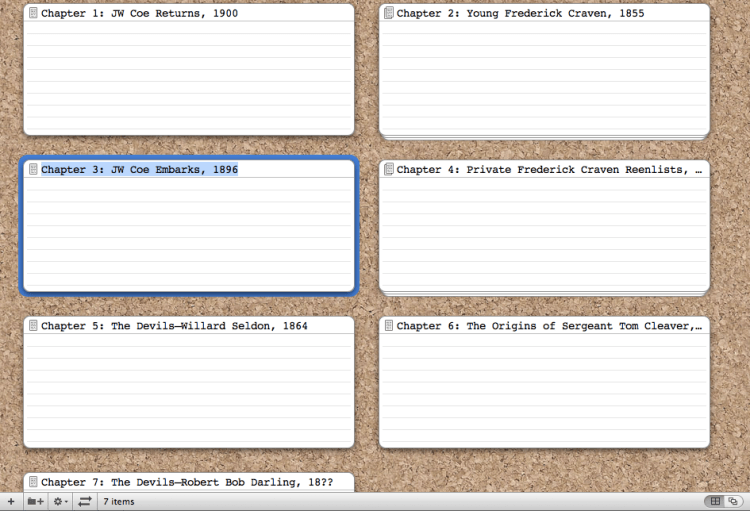Click document icon on Chapter 4 card
The width and height of the screenshot is (750, 511).
click(389, 170)
